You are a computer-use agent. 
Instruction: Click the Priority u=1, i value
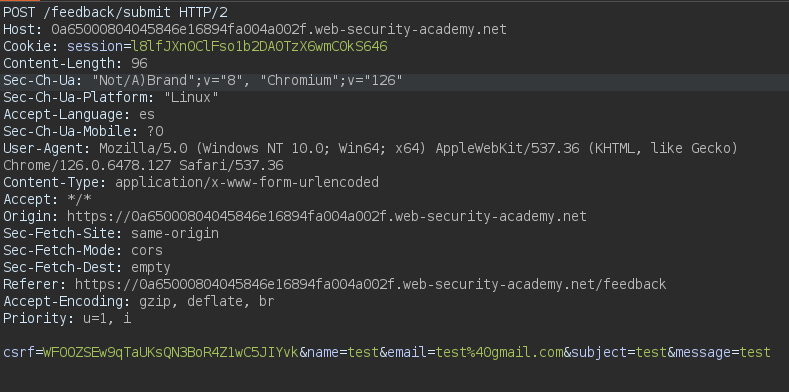pos(107,319)
